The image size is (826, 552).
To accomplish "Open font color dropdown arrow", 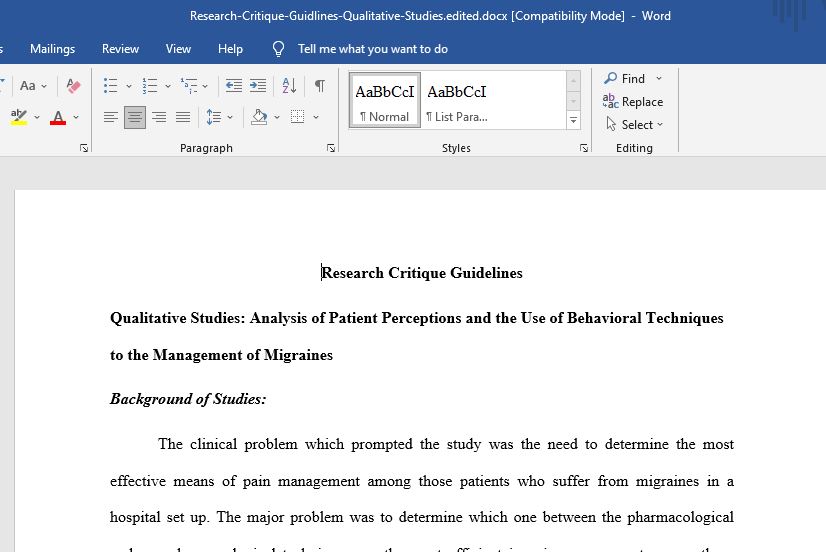I will 76,117.
